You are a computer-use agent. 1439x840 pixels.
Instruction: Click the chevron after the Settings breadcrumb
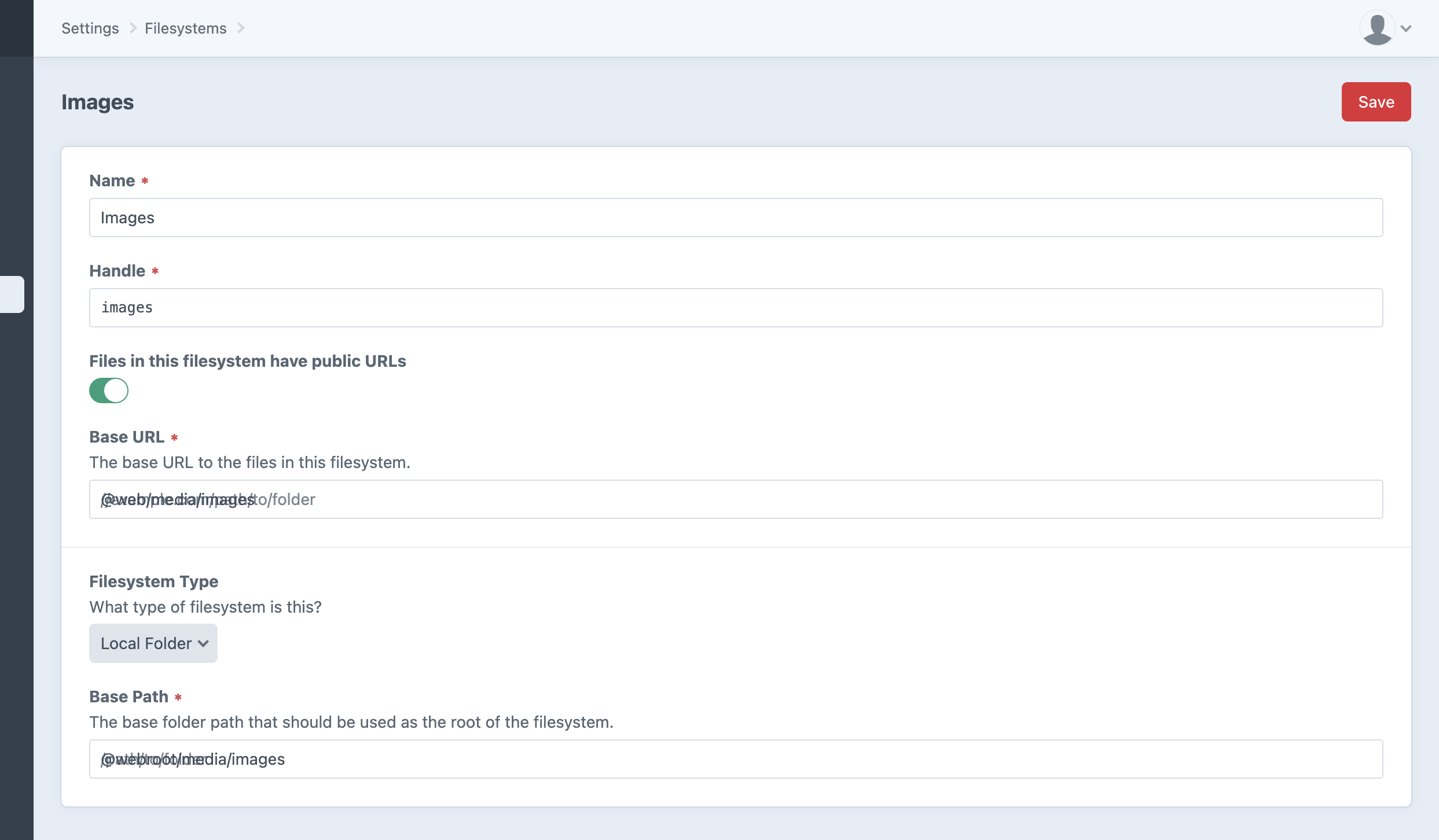point(133,28)
